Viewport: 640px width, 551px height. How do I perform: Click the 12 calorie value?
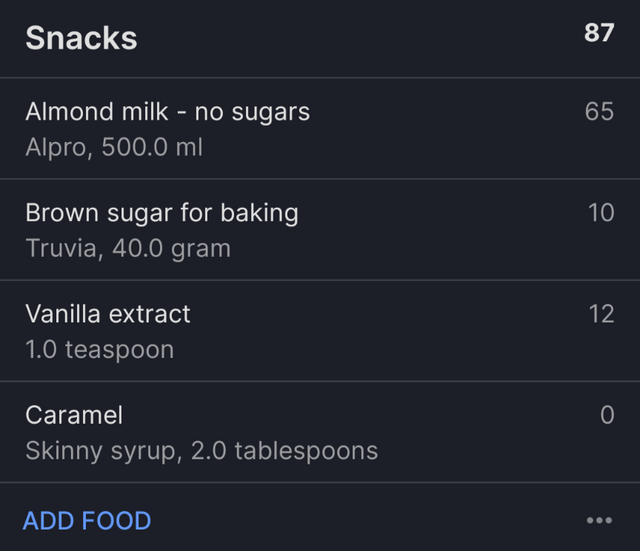[x=601, y=314]
